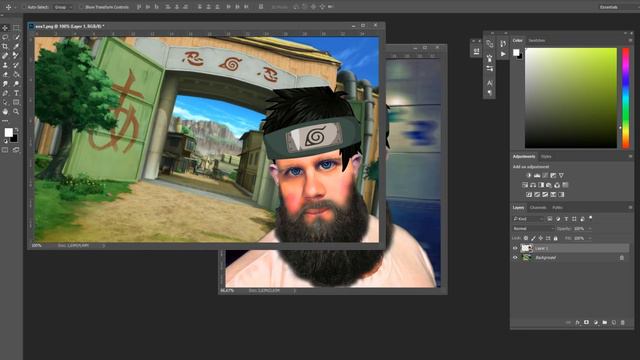
Task: Add a Color Balance adjustment
Action: pos(533,185)
